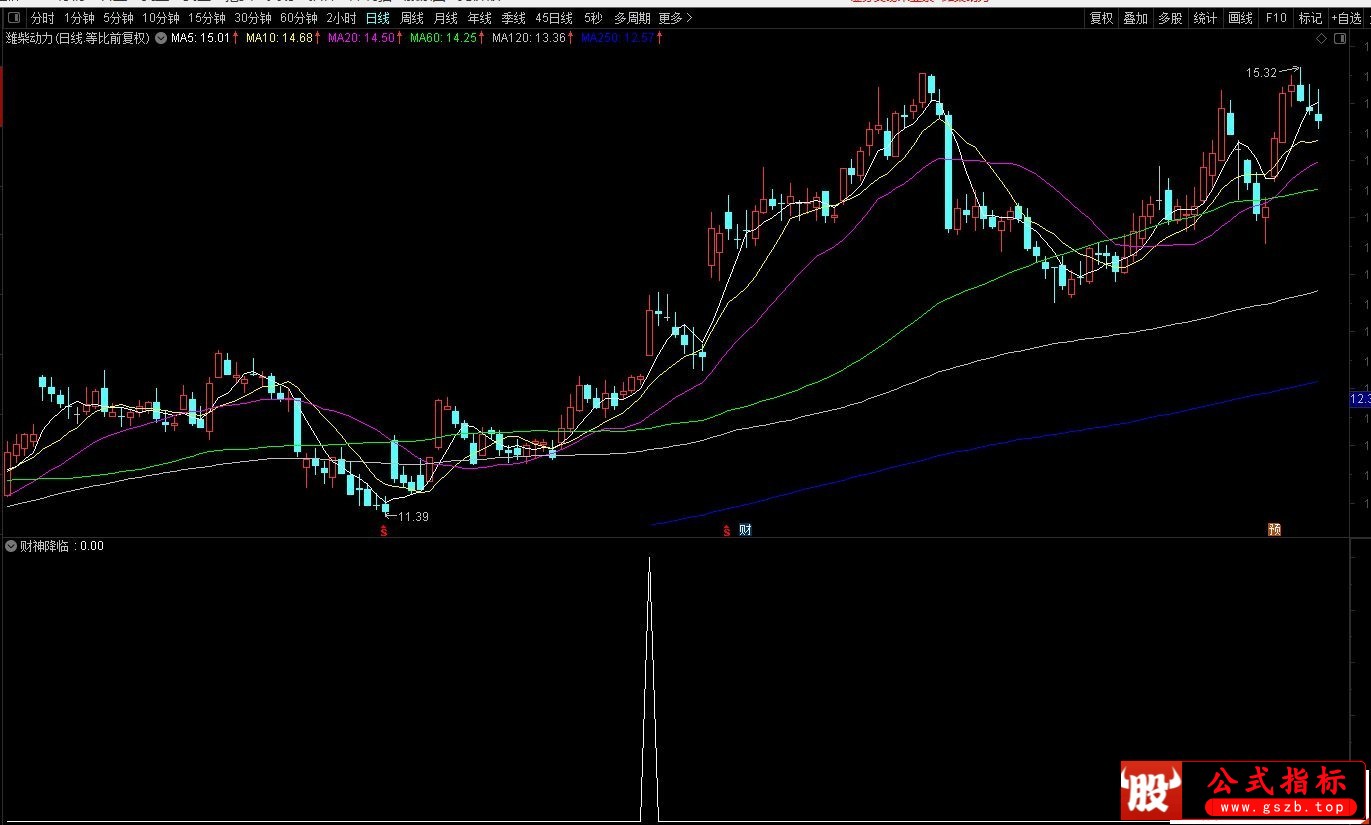This screenshot has height=825, width=1371.
Task: Select the 45日线 period
Action: tap(554, 18)
